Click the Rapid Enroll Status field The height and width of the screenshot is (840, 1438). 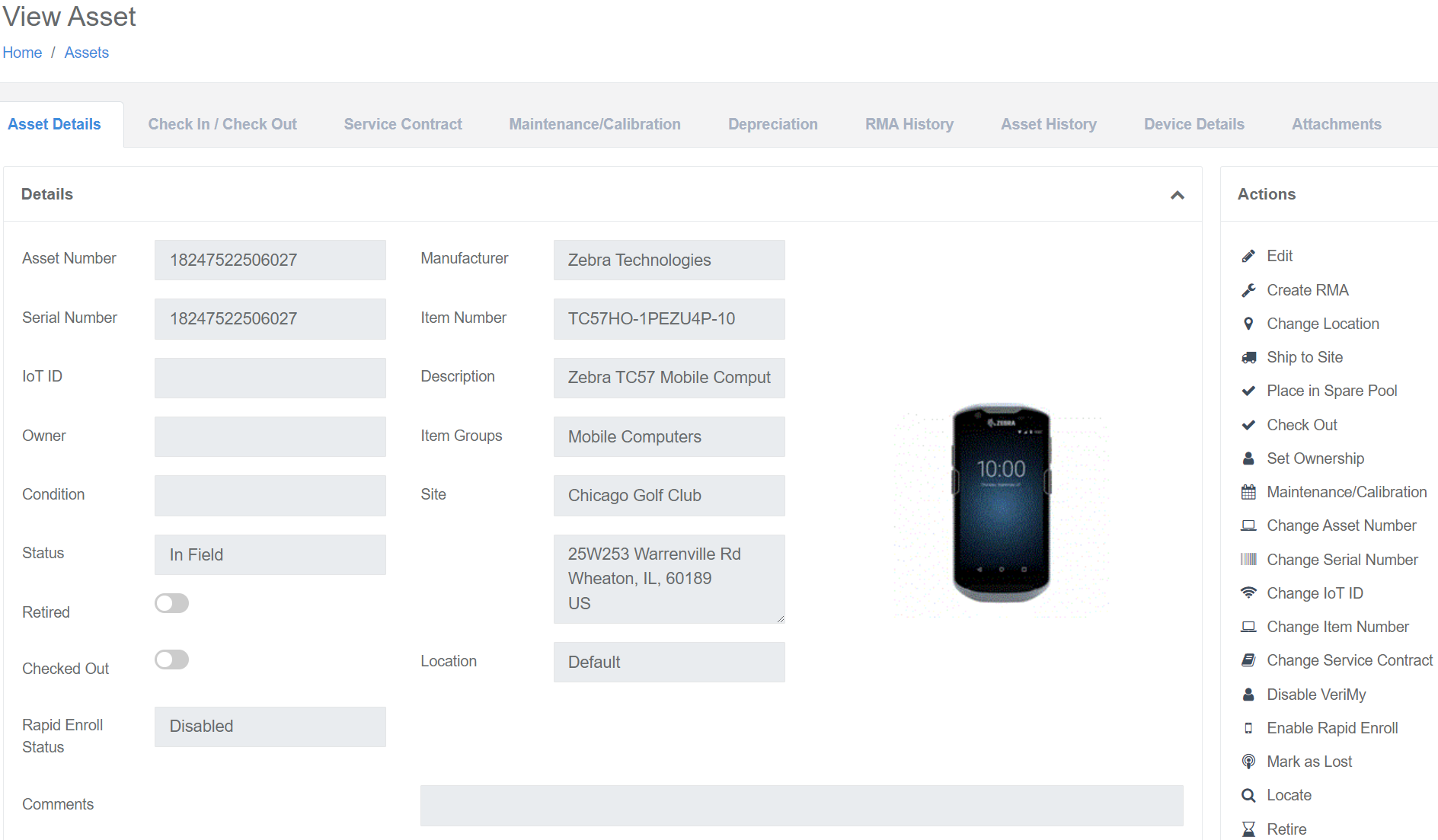point(270,727)
